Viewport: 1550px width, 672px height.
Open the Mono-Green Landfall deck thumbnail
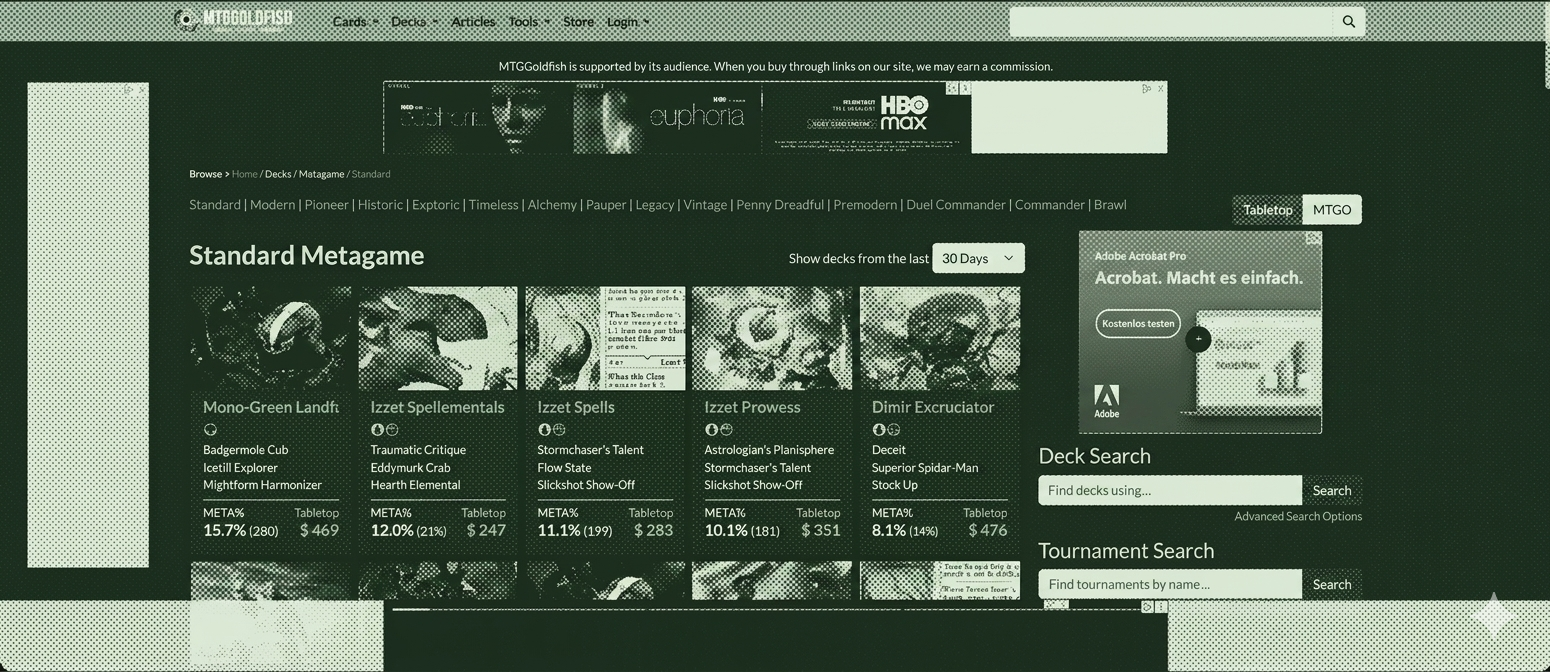pos(271,338)
